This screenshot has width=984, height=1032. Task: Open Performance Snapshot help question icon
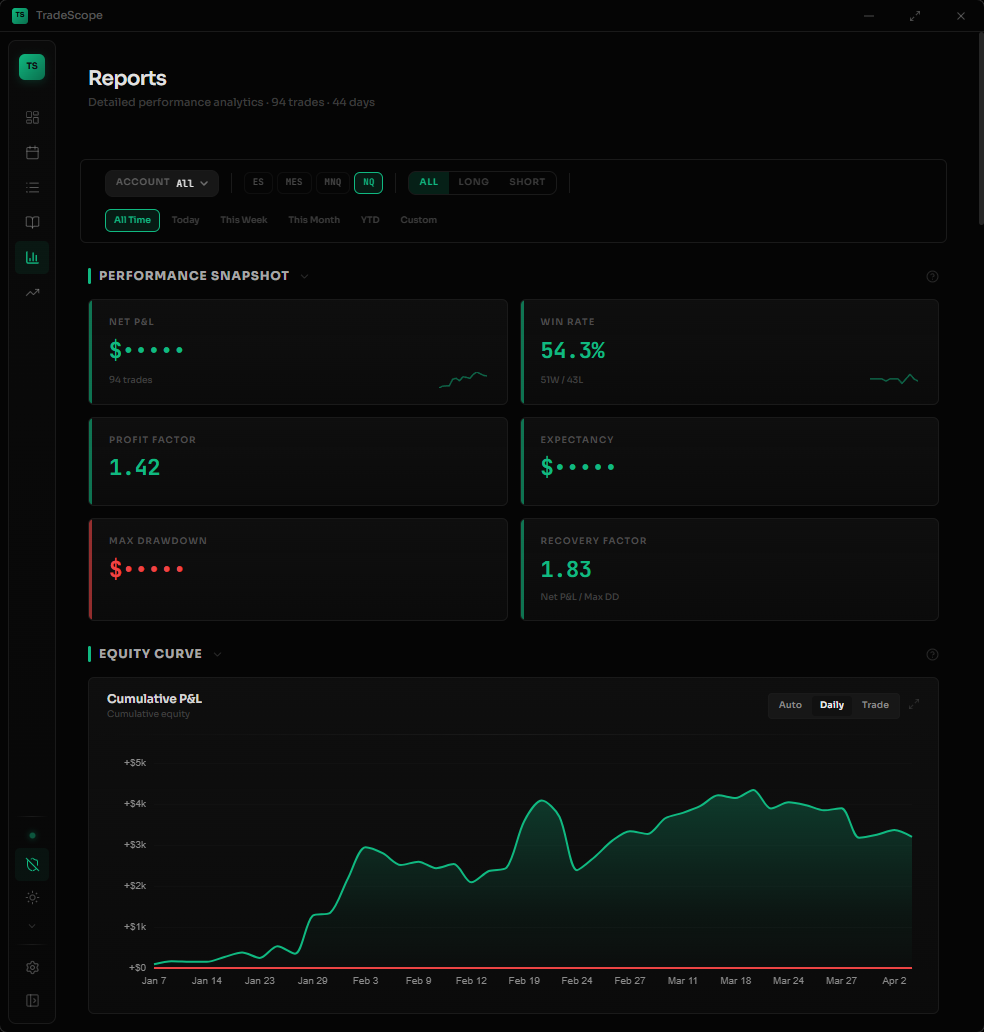[x=932, y=276]
